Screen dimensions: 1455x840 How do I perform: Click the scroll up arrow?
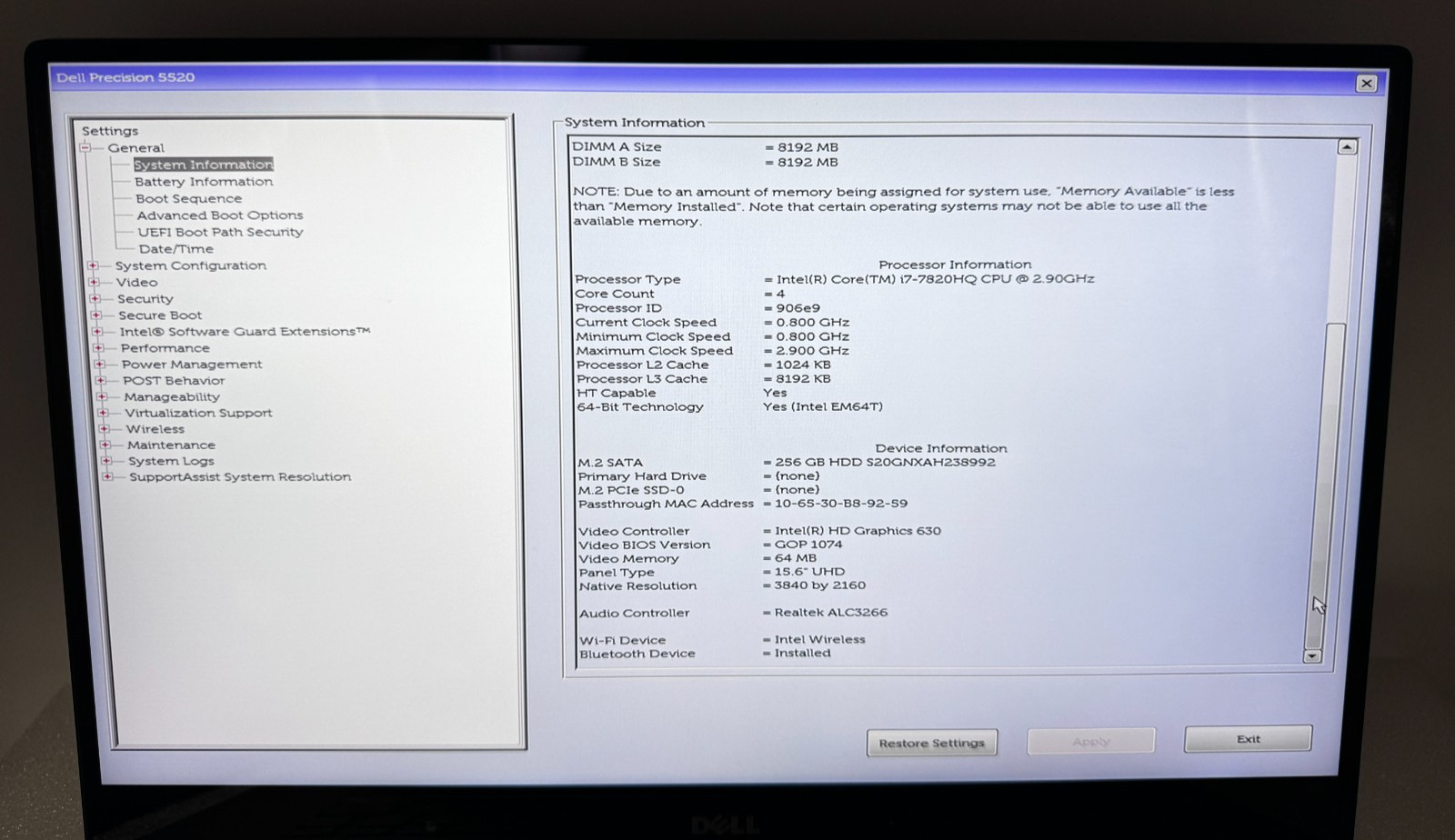(x=1347, y=147)
